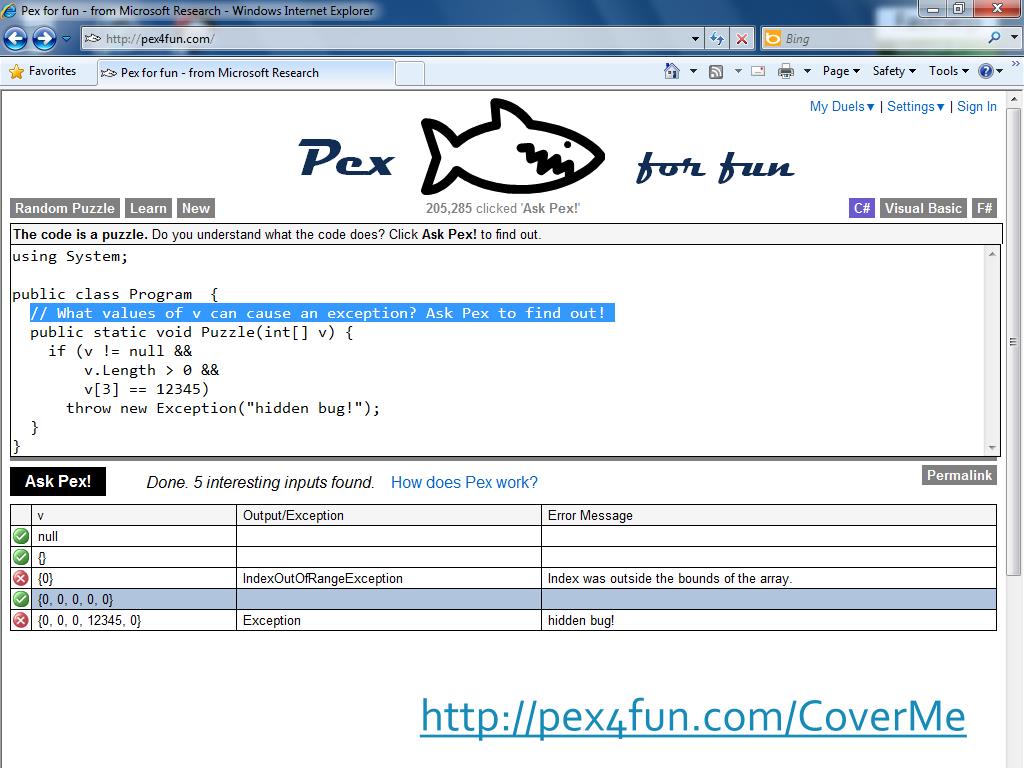
Task: Click the highlighted comment line in code
Action: point(322,313)
